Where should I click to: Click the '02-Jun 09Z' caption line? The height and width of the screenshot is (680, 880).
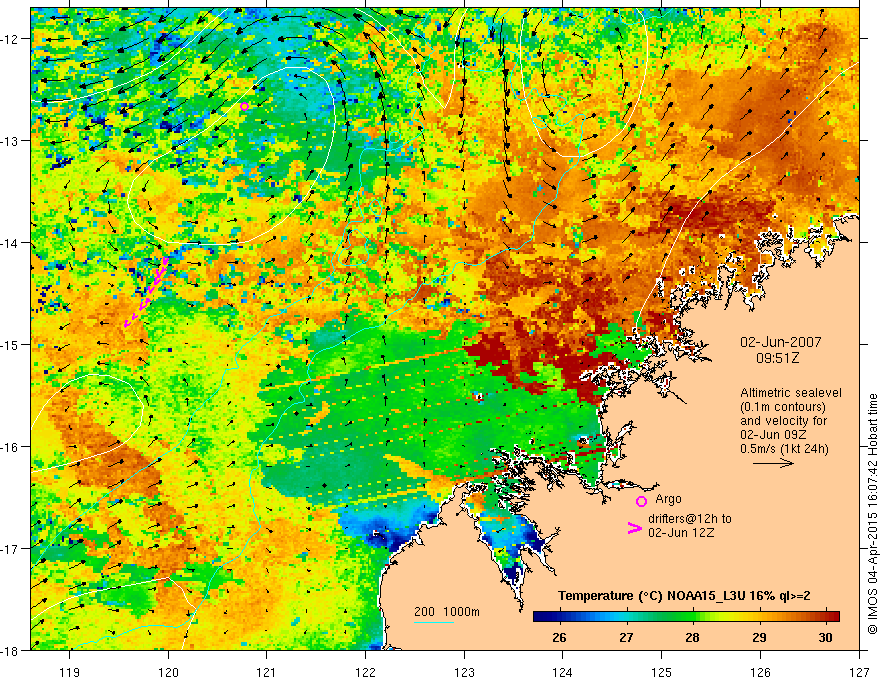click(772, 435)
